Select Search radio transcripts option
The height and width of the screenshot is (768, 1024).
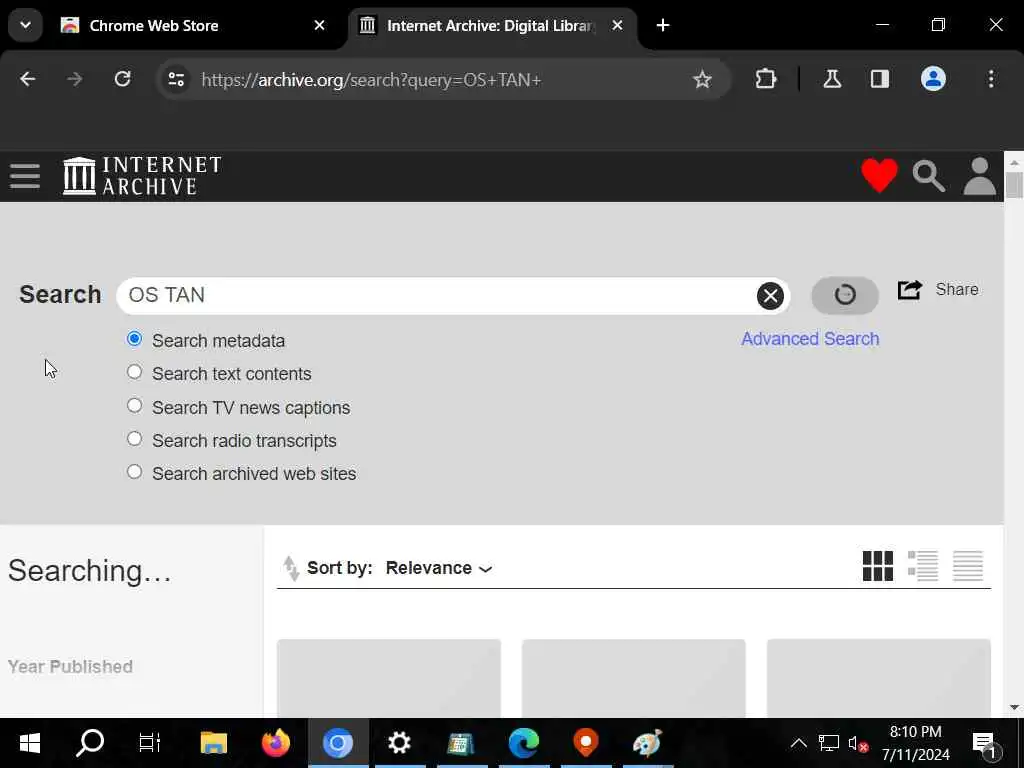pyautogui.click(x=134, y=439)
